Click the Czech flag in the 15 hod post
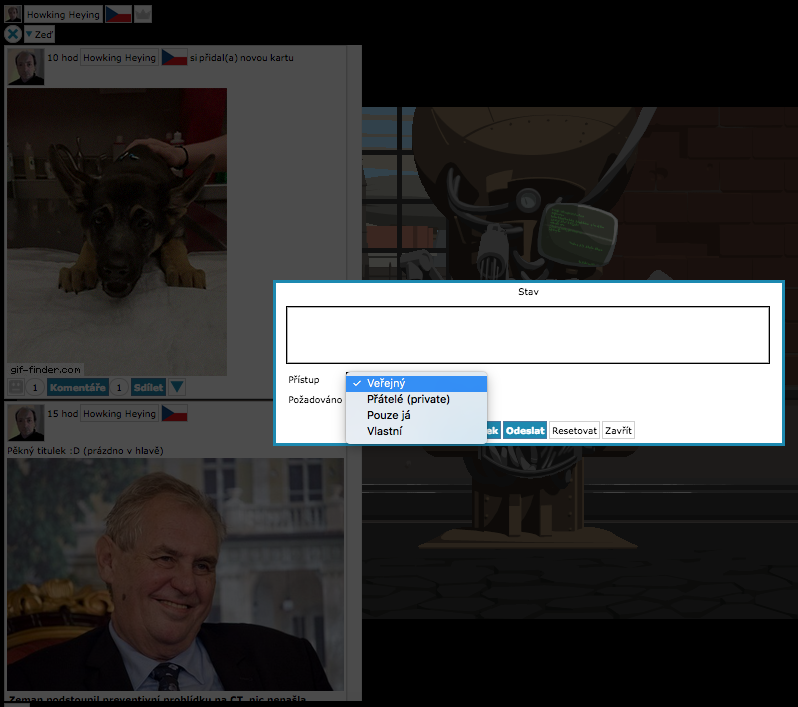798x707 pixels. point(175,413)
